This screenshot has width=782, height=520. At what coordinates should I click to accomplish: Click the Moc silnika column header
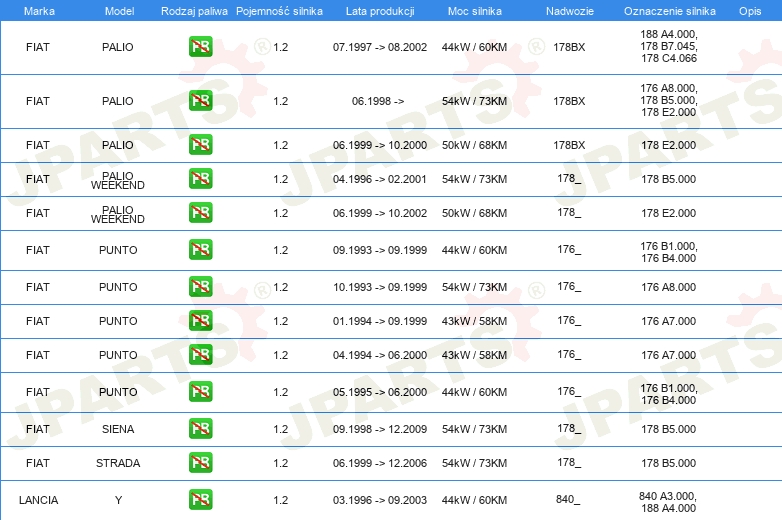pos(475,11)
